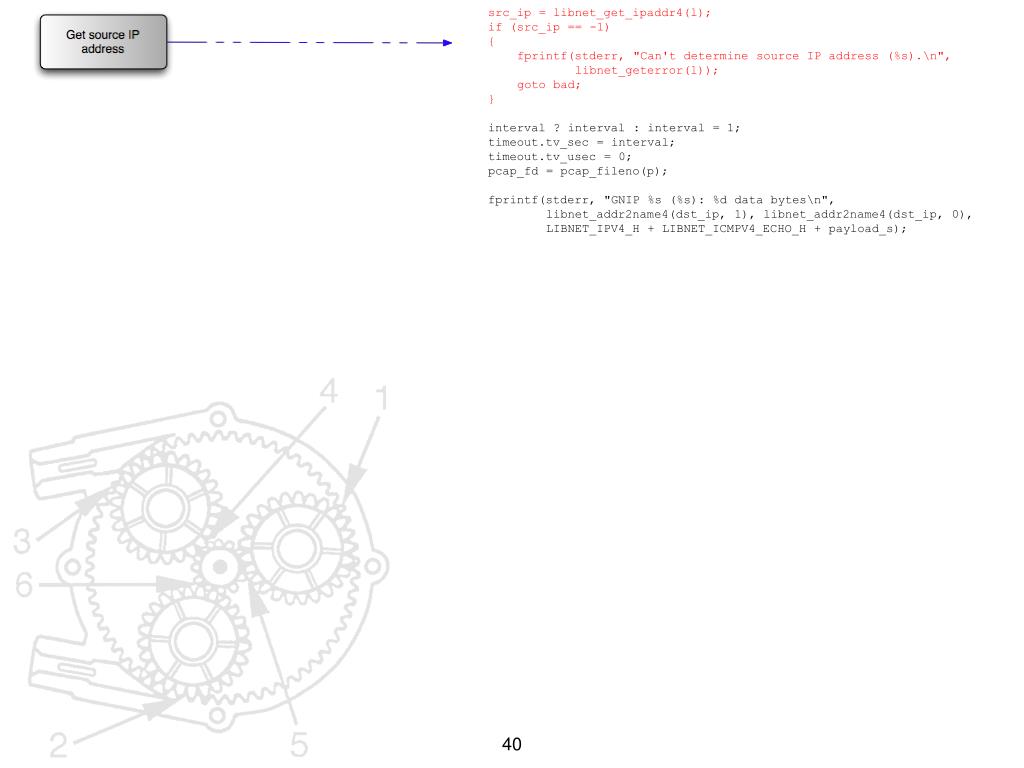1024x768 pixels.
Task: Click the 'timeout.tv_usec = 0;' line
Action: (x=560, y=156)
